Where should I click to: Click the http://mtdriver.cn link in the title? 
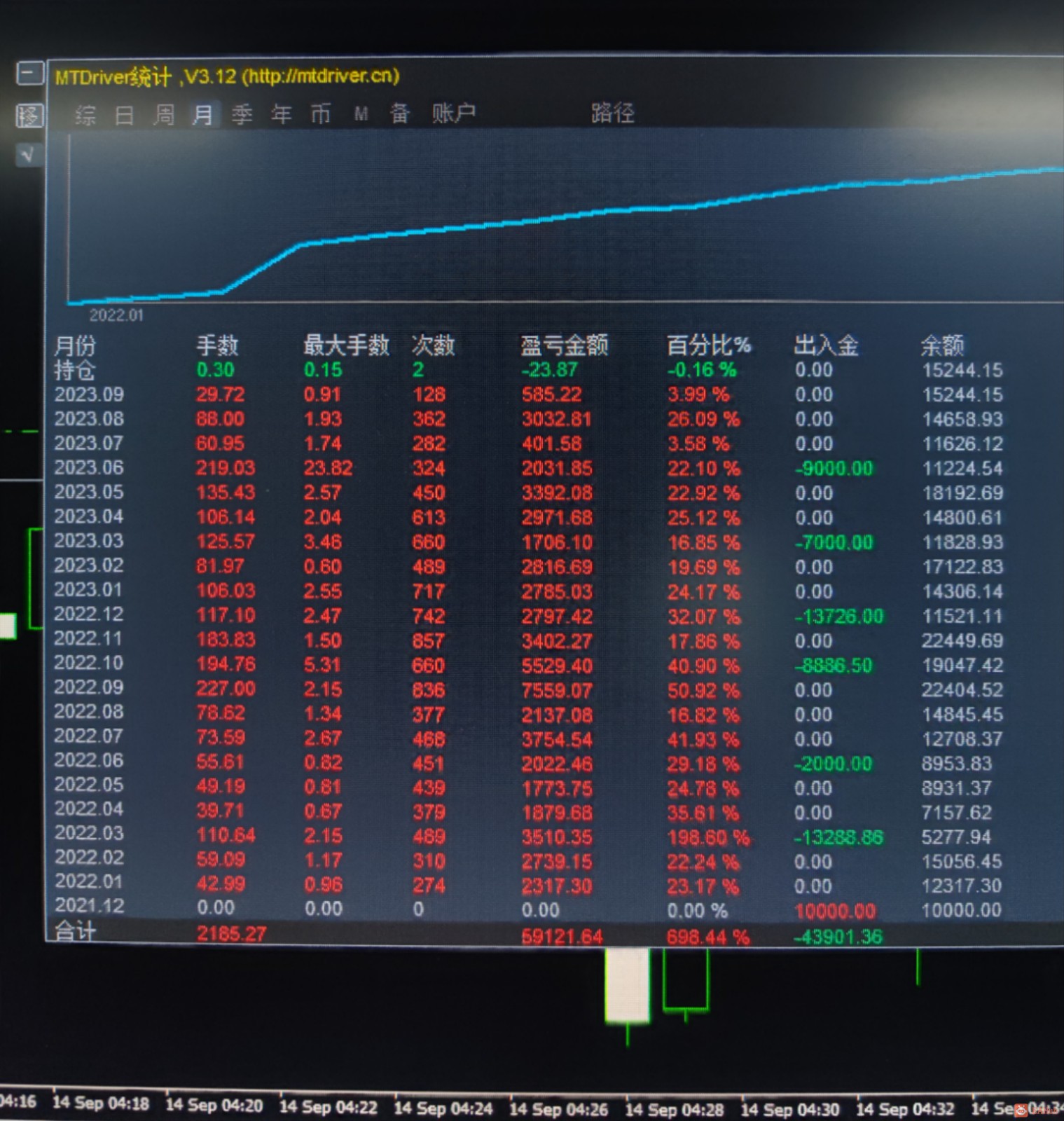(x=321, y=76)
